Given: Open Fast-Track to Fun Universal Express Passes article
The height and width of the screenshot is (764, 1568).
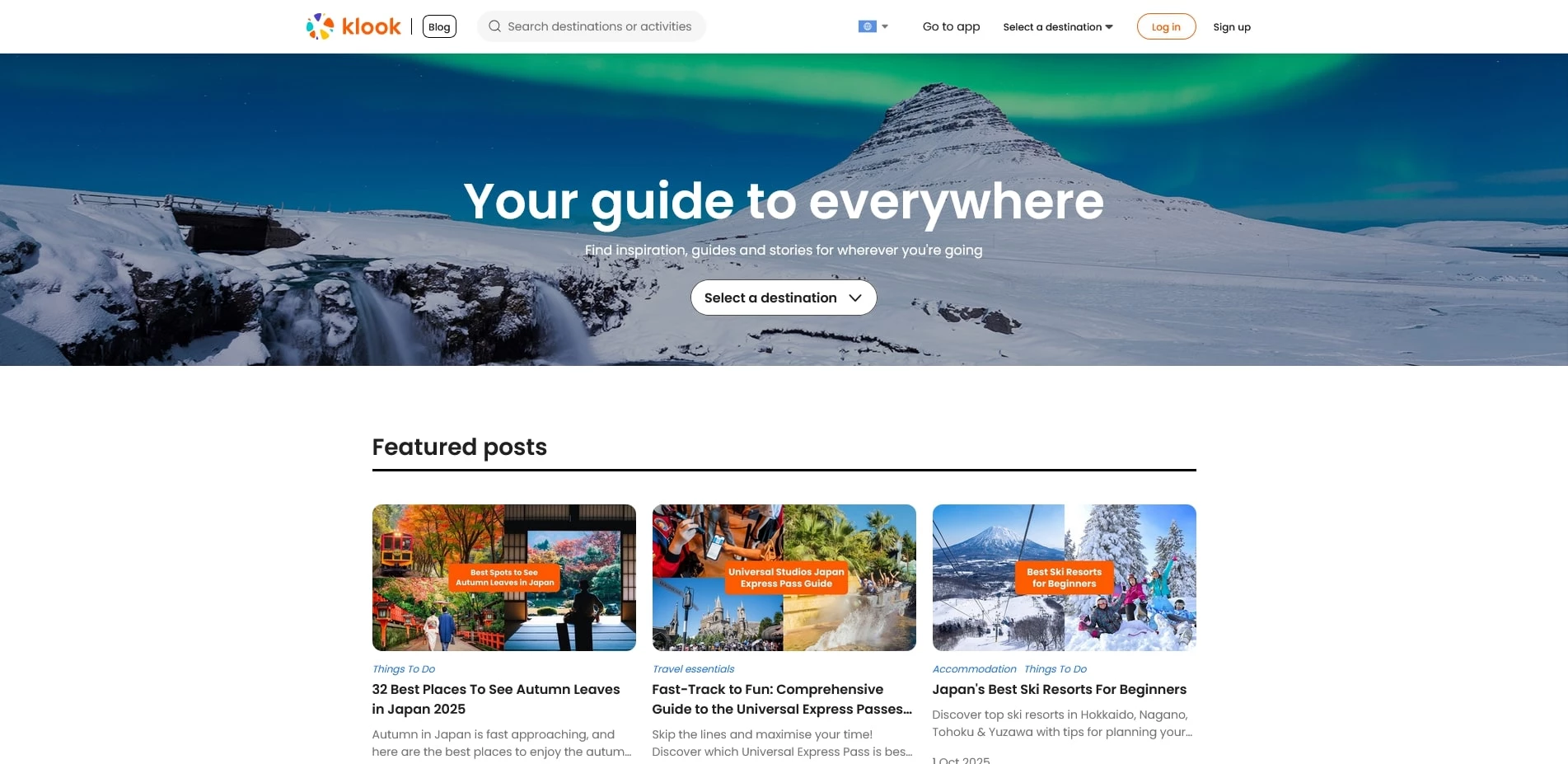Looking at the screenshot, I should click(x=782, y=699).
